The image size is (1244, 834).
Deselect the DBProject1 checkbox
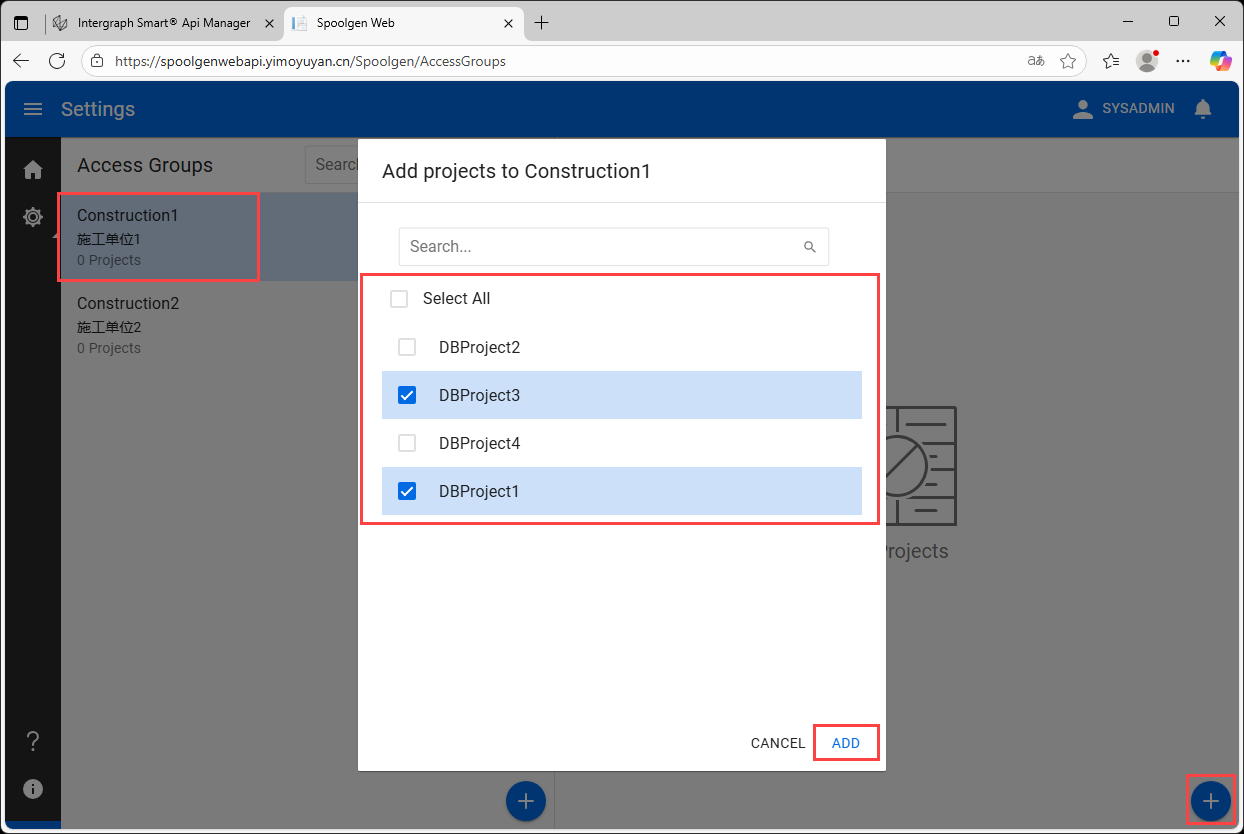pos(407,491)
